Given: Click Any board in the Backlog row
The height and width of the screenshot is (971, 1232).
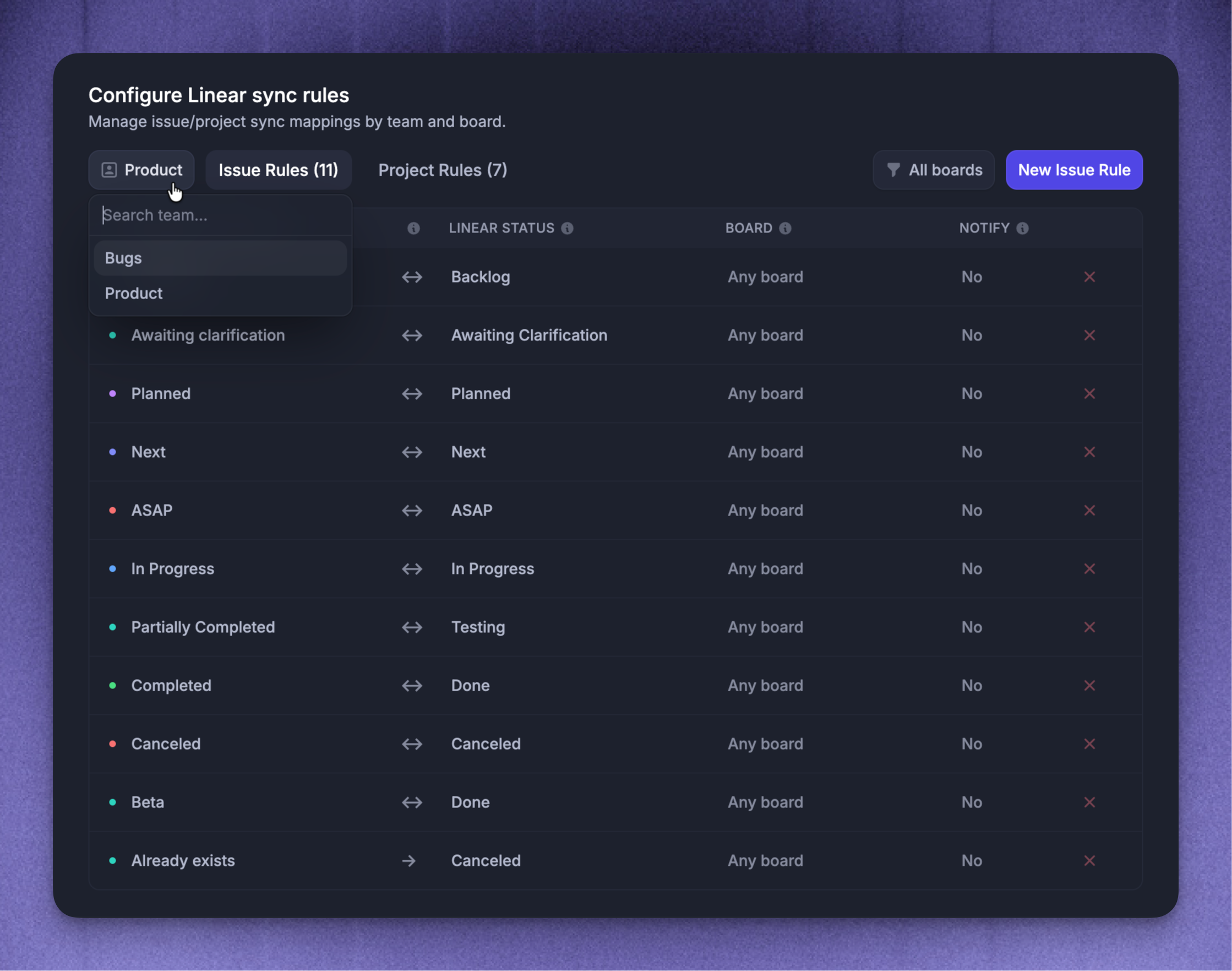Looking at the screenshot, I should coord(765,277).
